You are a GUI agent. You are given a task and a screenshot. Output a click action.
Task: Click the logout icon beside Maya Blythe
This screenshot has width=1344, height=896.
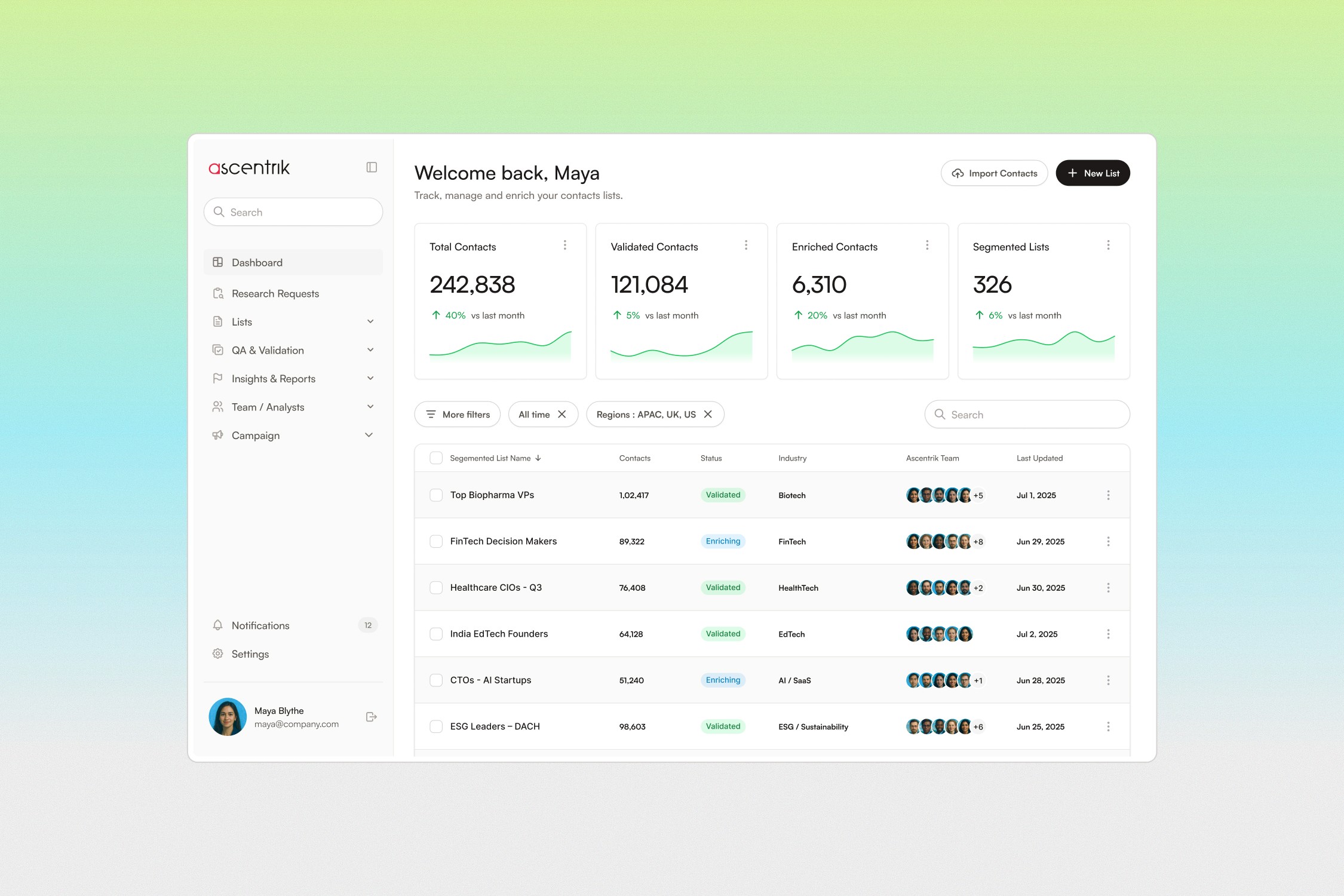(x=371, y=717)
